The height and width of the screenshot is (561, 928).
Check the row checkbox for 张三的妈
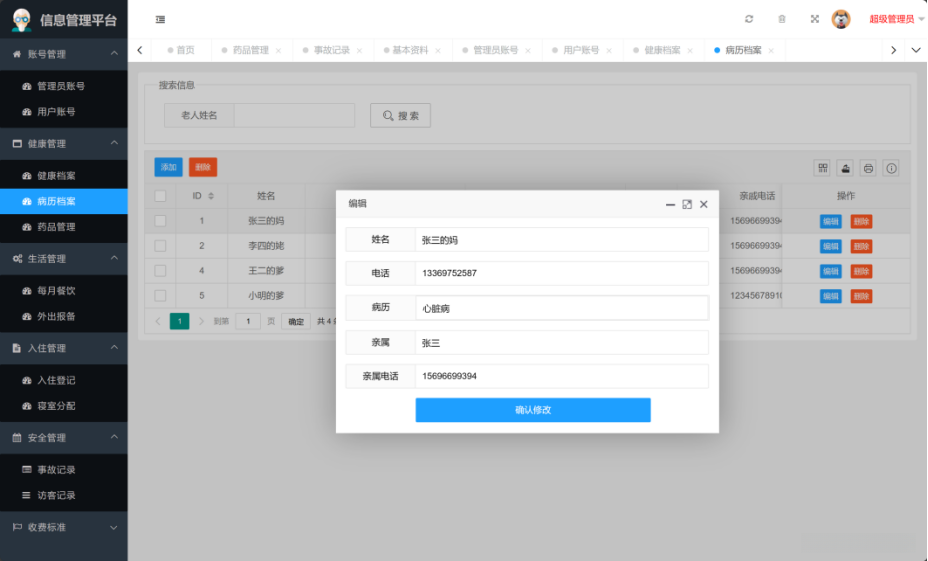pos(160,221)
